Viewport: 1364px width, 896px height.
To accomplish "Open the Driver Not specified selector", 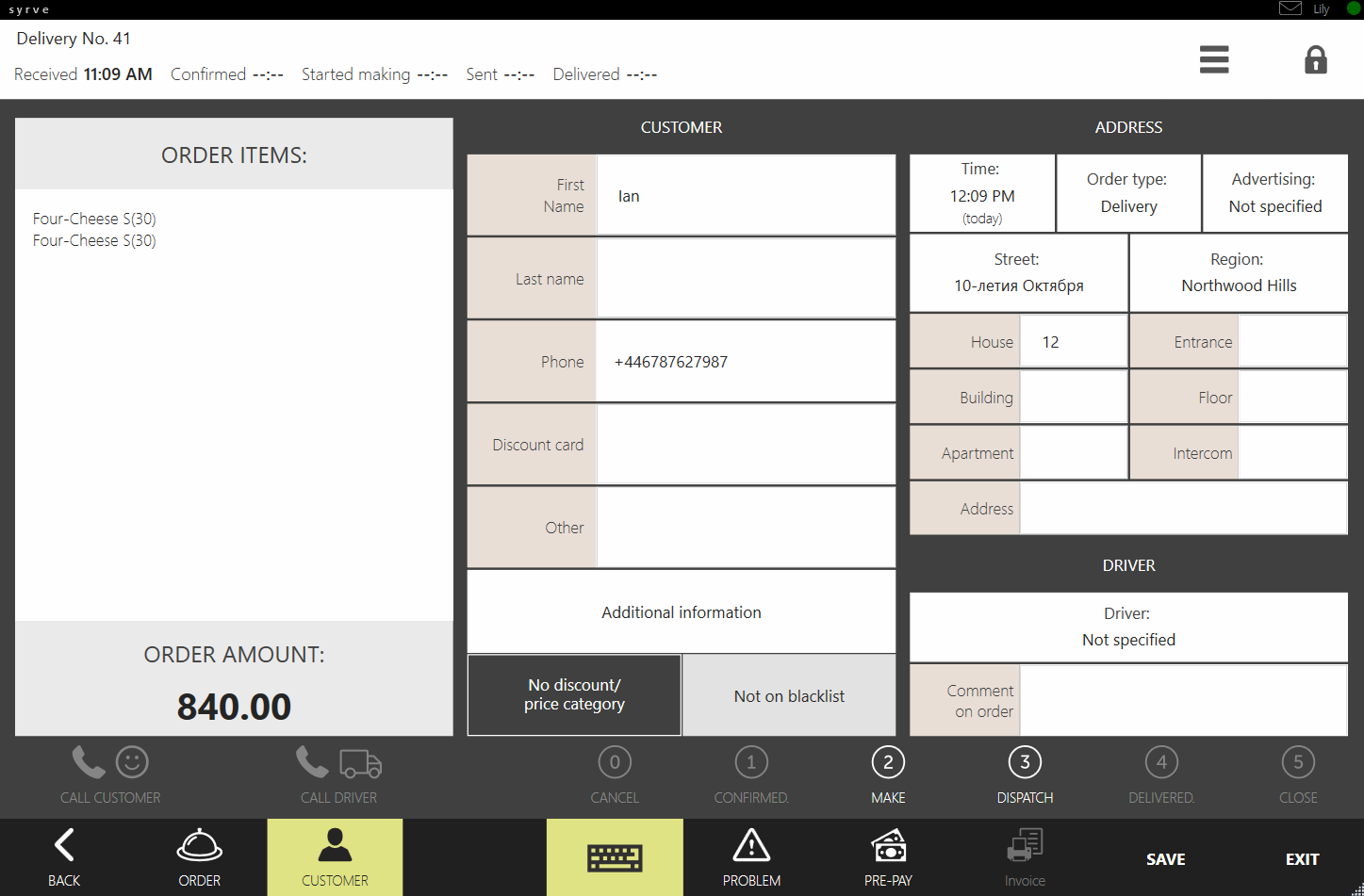I will click(1128, 627).
